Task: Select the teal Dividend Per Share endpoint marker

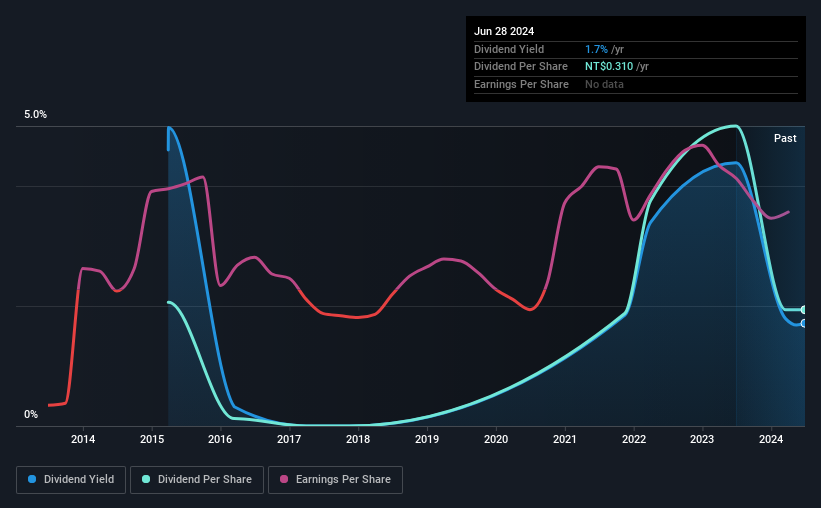Action: click(x=803, y=310)
